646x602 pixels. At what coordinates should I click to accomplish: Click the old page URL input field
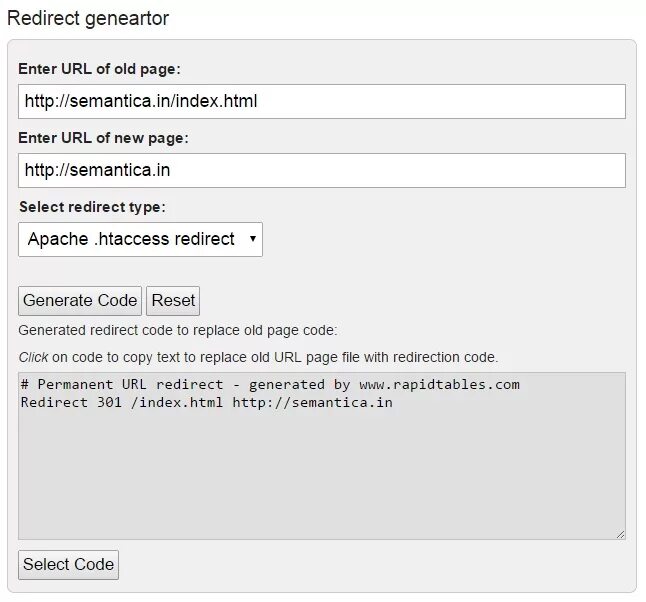(321, 101)
